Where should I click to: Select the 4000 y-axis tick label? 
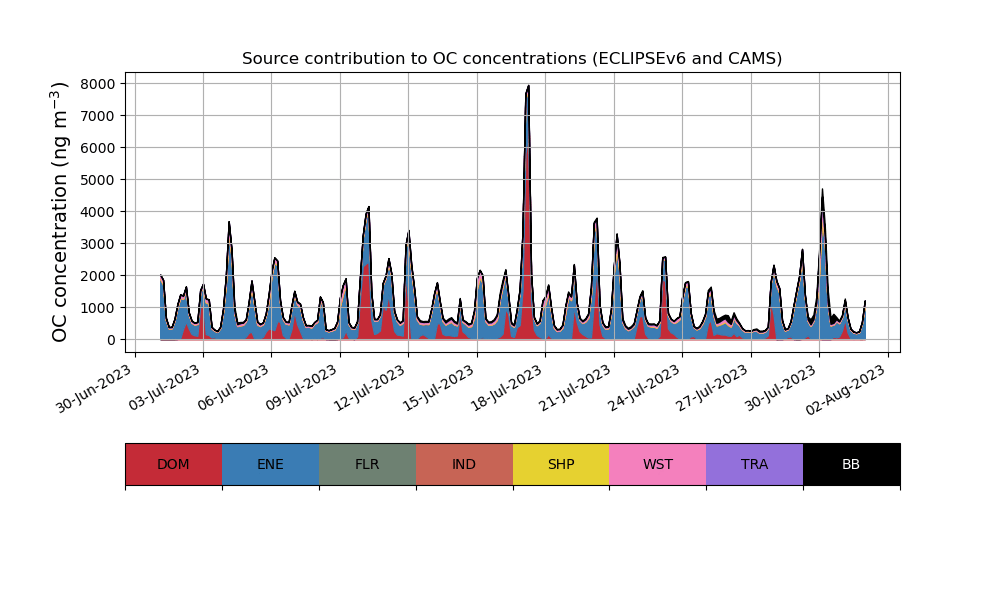98,212
